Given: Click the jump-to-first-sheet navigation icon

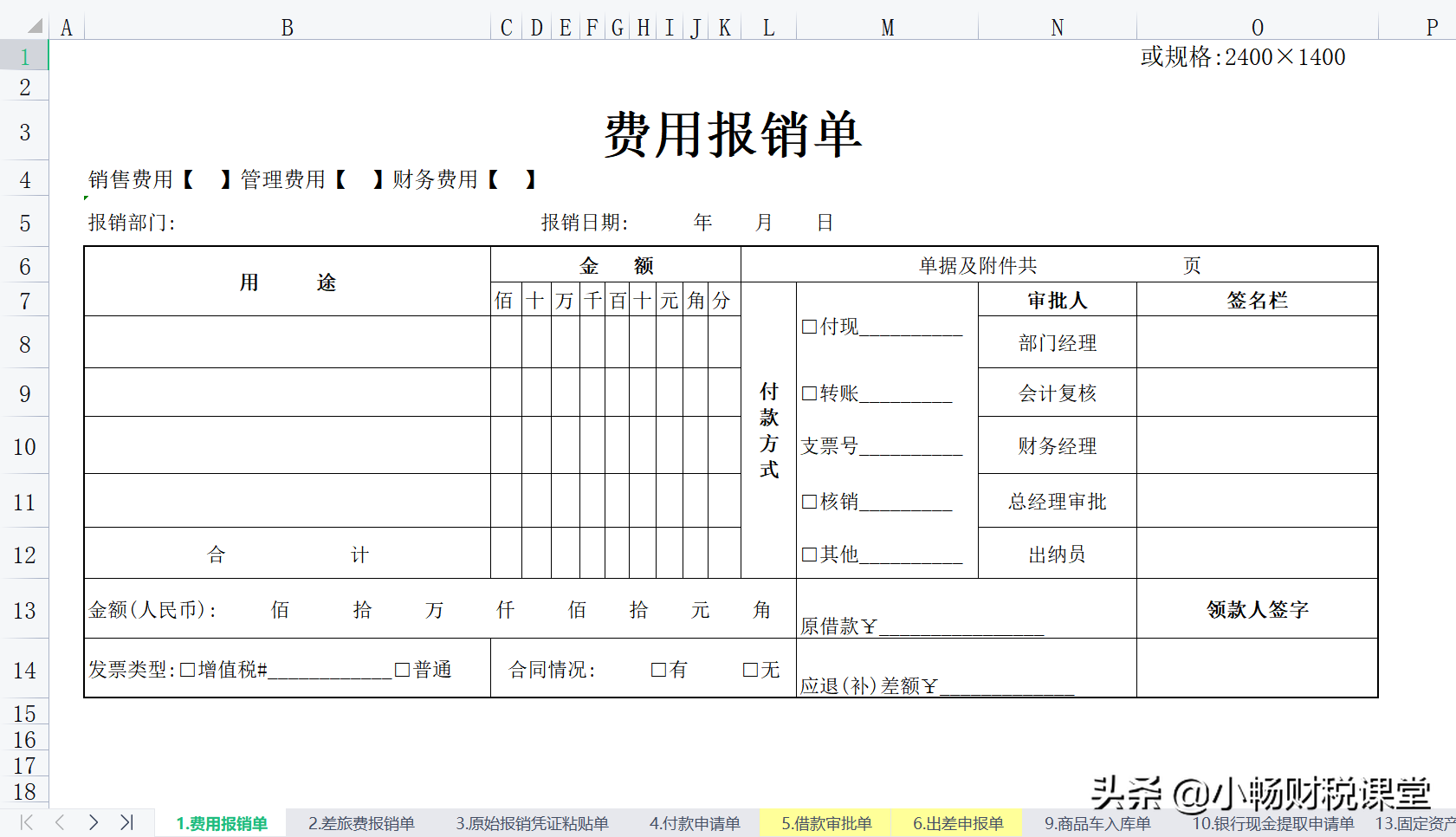Looking at the screenshot, I should click(26, 823).
